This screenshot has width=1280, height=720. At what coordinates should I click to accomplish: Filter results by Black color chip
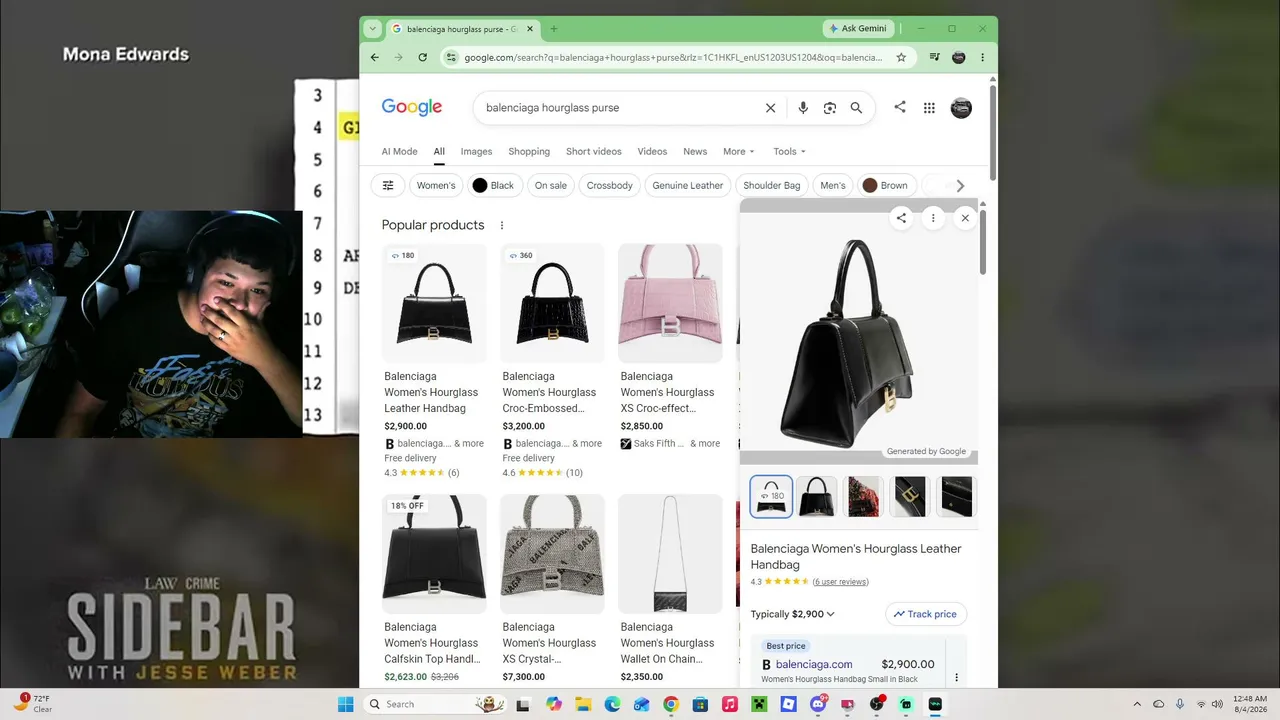tap(493, 185)
